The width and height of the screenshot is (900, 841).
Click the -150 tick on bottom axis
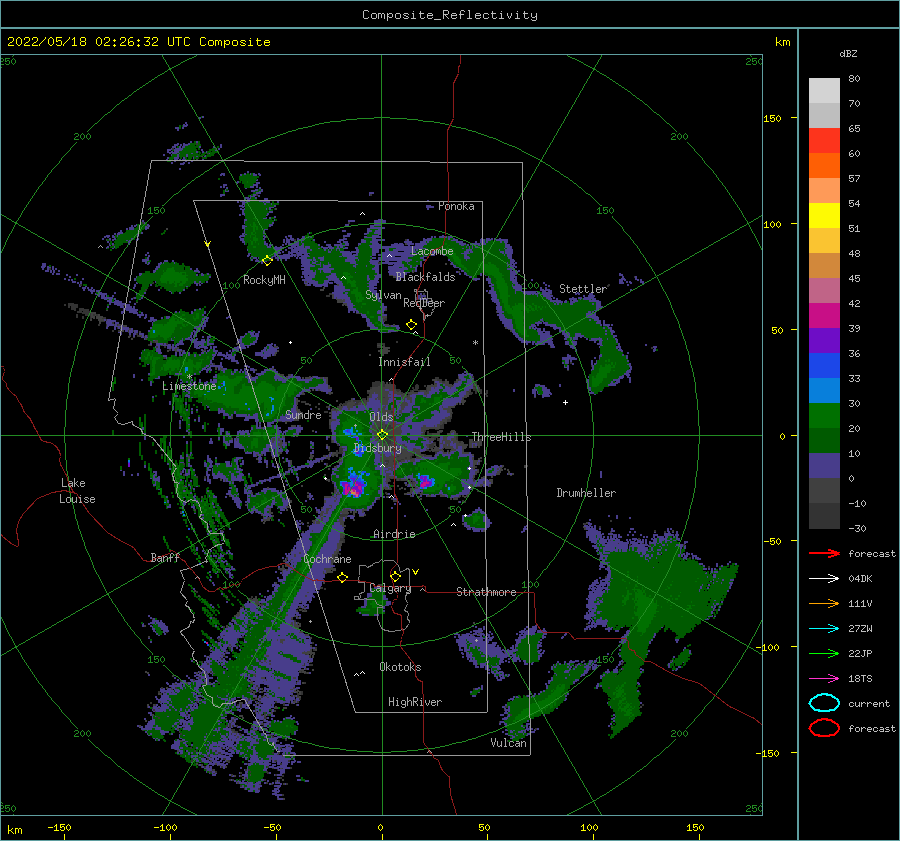click(59, 827)
